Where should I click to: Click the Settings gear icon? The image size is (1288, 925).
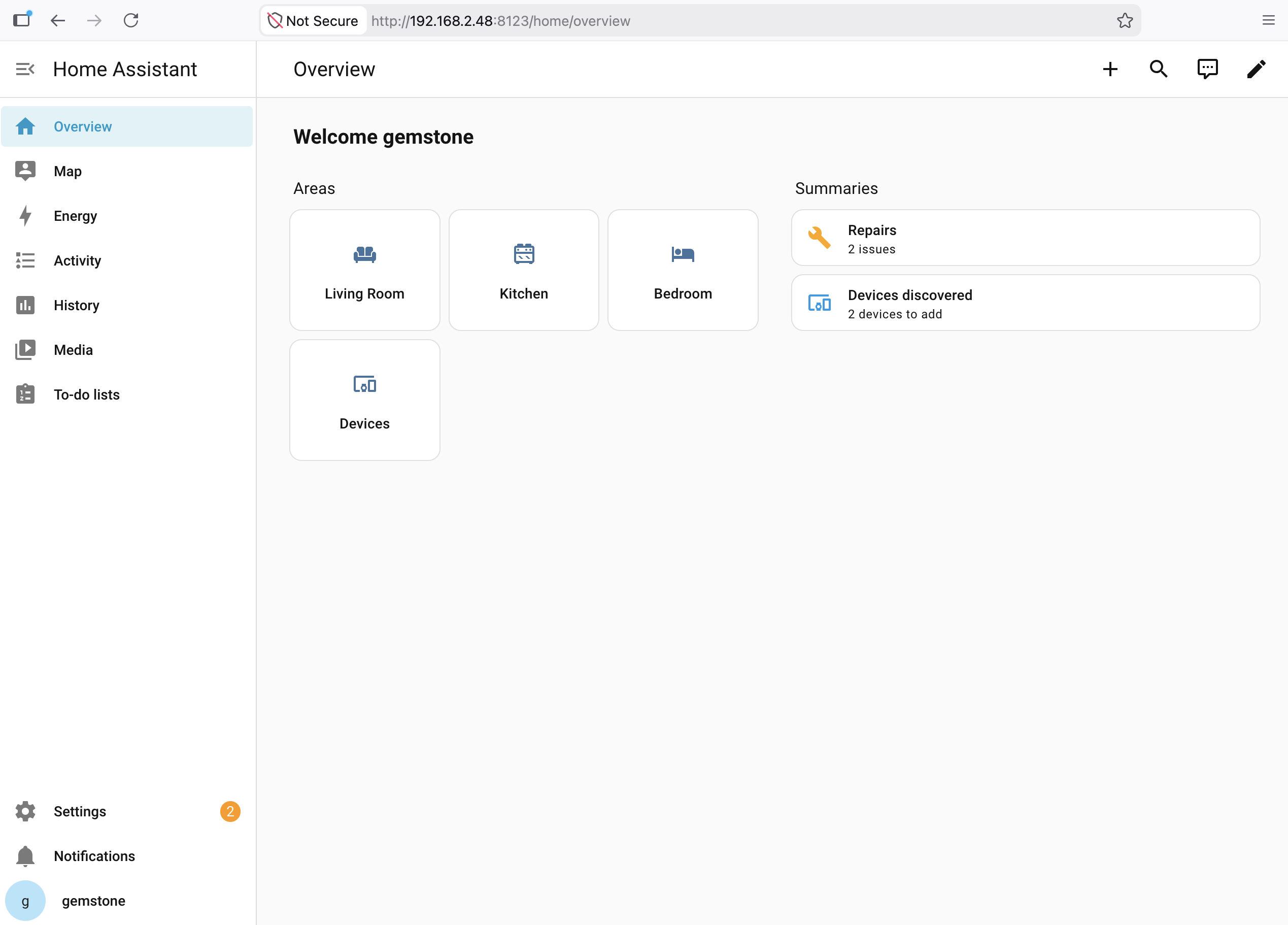click(x=25, y=811)
